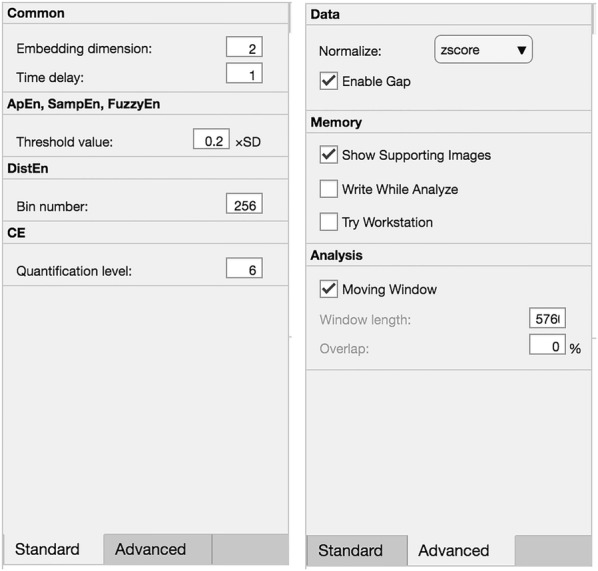Click the Overlap percentage field
The height and width of the screenshot is (571, 598).
(x=547, y=344)
